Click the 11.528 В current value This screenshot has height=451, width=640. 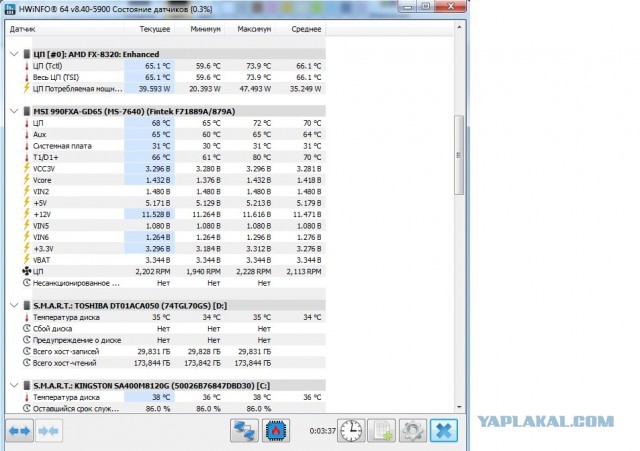pyautogui.click(x=156, y=214)
